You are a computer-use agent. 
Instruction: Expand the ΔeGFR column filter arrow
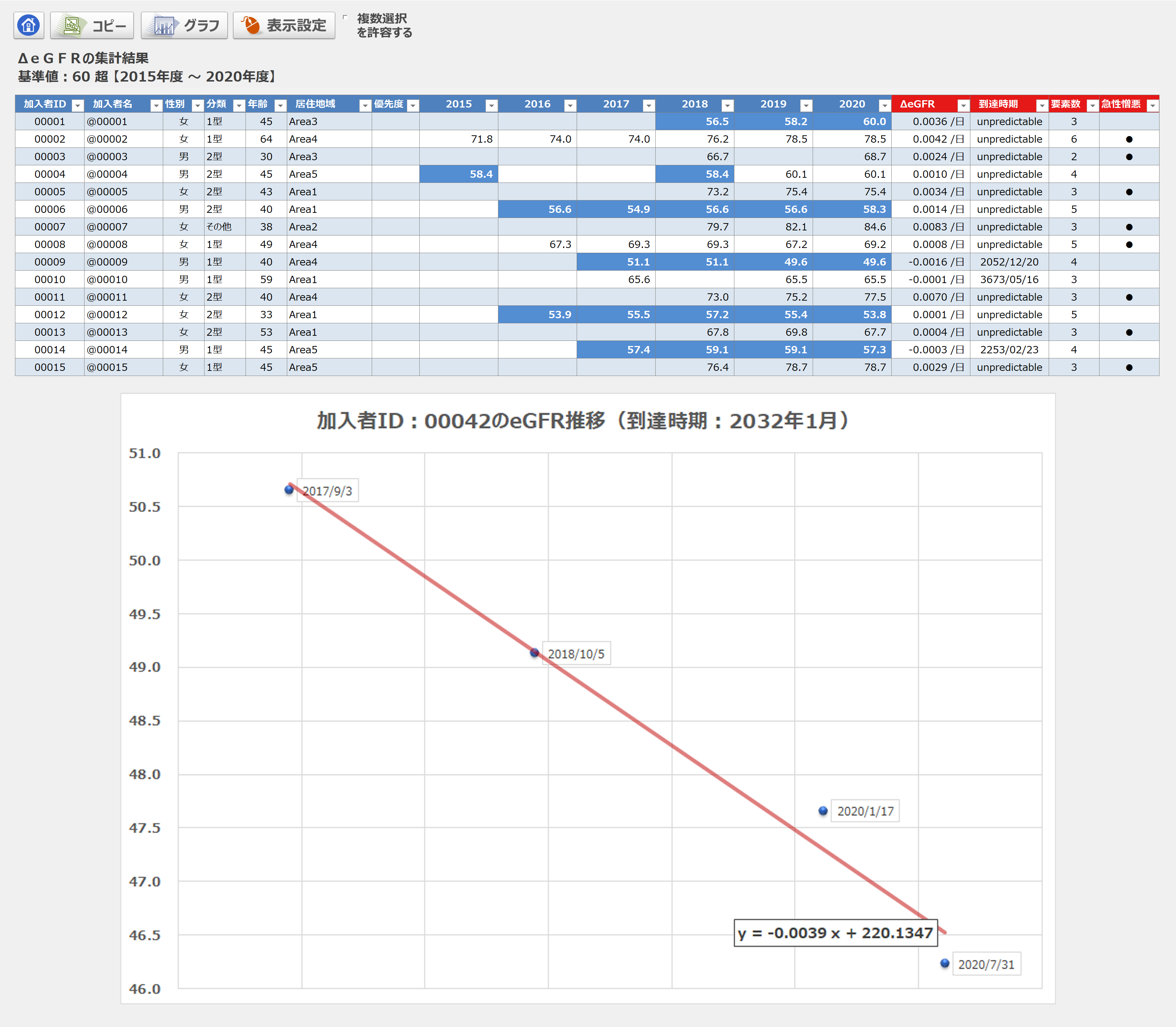coord(963,105)
